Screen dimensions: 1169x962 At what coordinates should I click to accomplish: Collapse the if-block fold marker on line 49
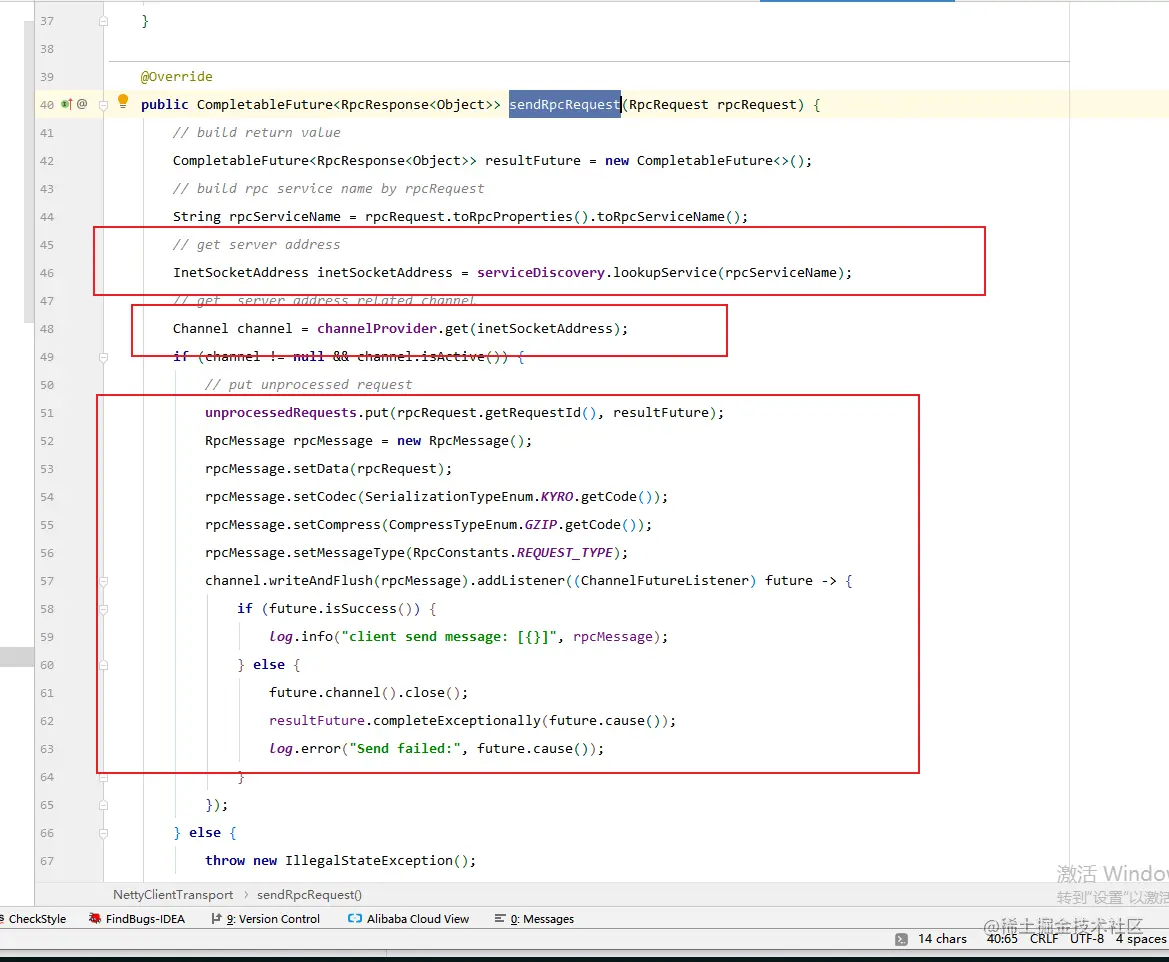[x=104, y=357]
